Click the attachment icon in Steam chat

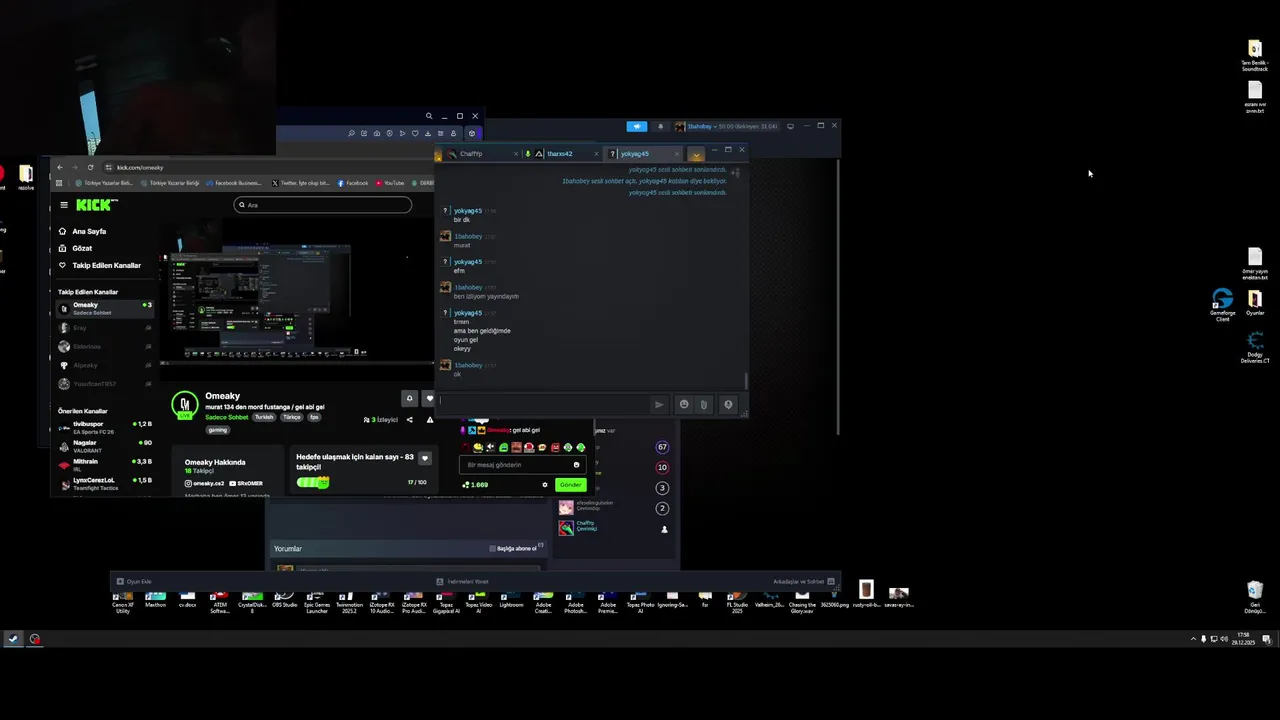(x=704, y=404)
